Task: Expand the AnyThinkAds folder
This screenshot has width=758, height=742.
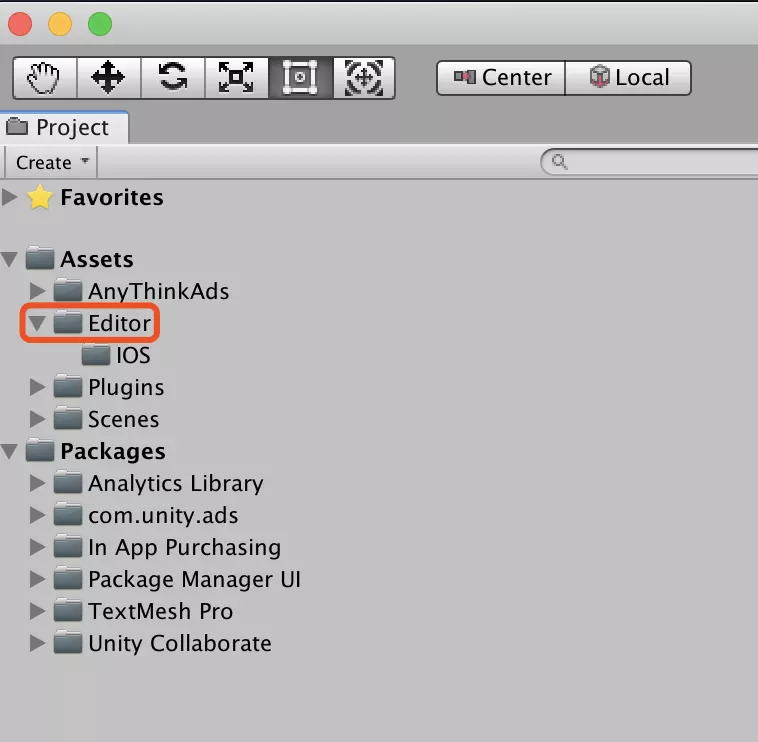Action: point(38,291)
